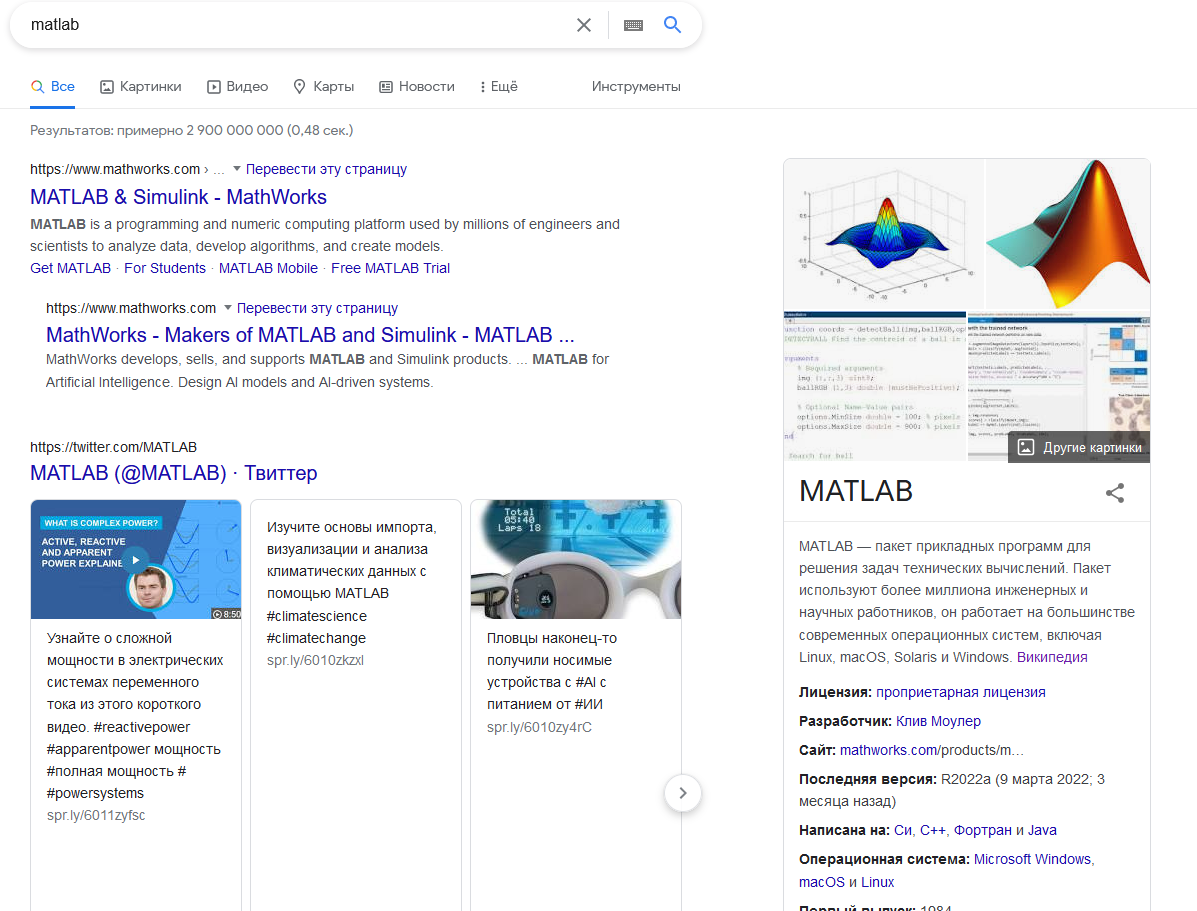Image resolution: width=1197 pixels, height=911 pixels.
Task: Open the Видео tab
Action: pyautogui.click(x=237, y=87)
